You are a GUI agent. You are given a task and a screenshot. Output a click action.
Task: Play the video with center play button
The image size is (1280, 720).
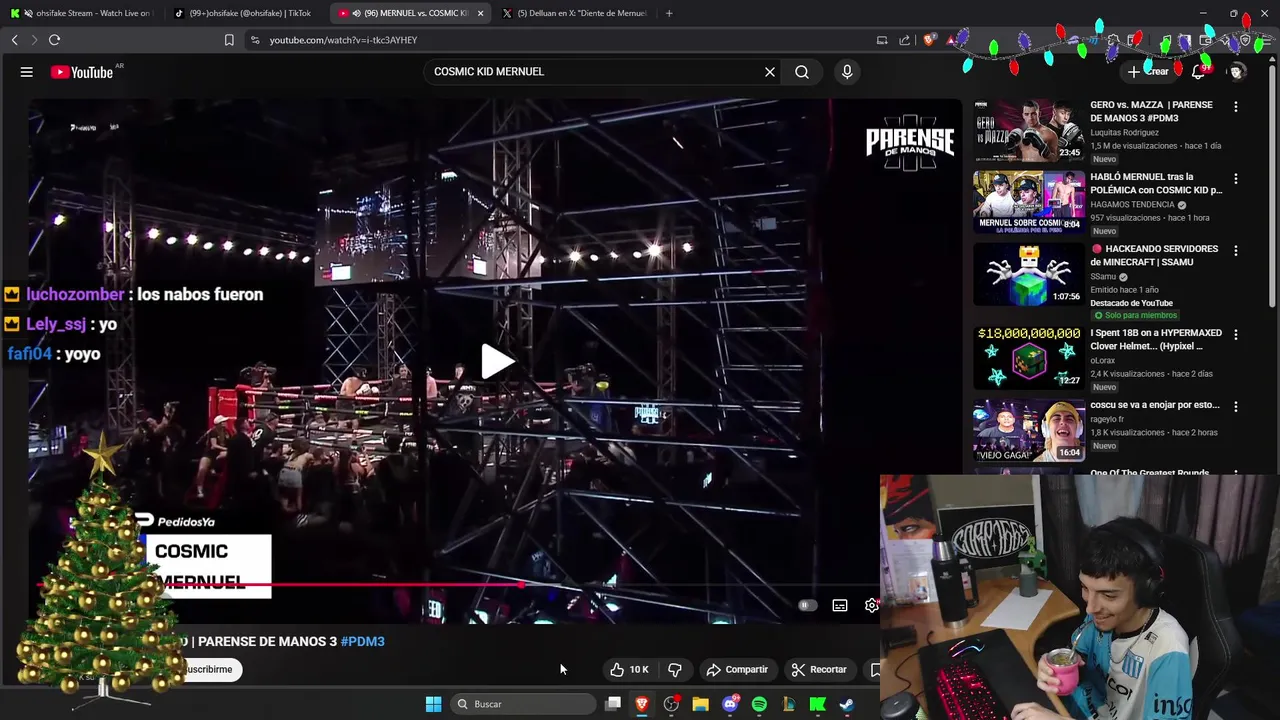(x=497, y=362)
